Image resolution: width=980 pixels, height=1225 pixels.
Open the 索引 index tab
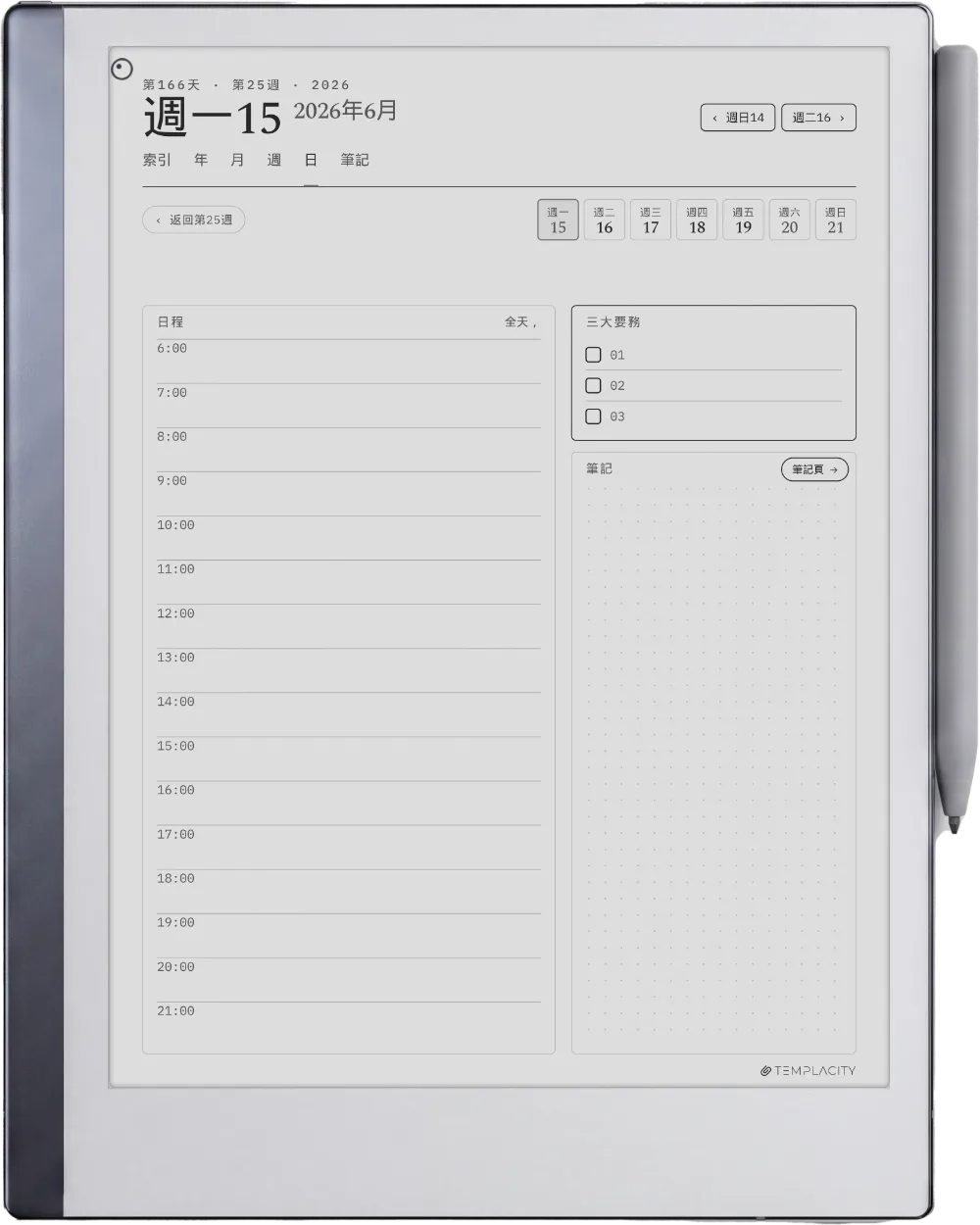point(158,160)
